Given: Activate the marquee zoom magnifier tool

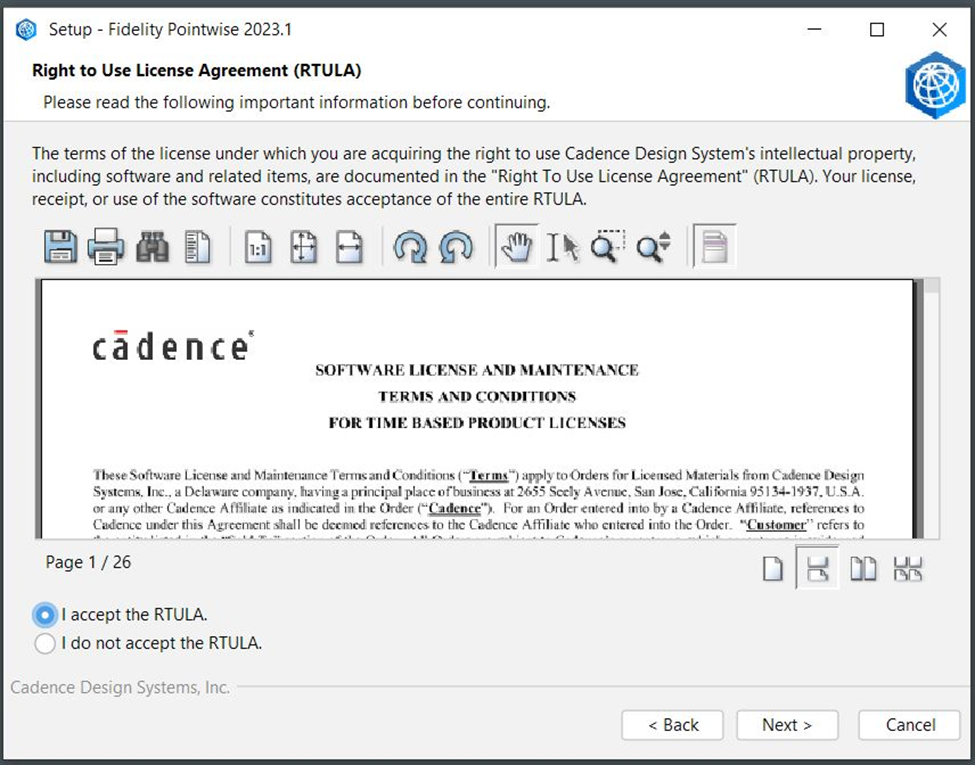Looking at the screenshot, I should (607, 247).
